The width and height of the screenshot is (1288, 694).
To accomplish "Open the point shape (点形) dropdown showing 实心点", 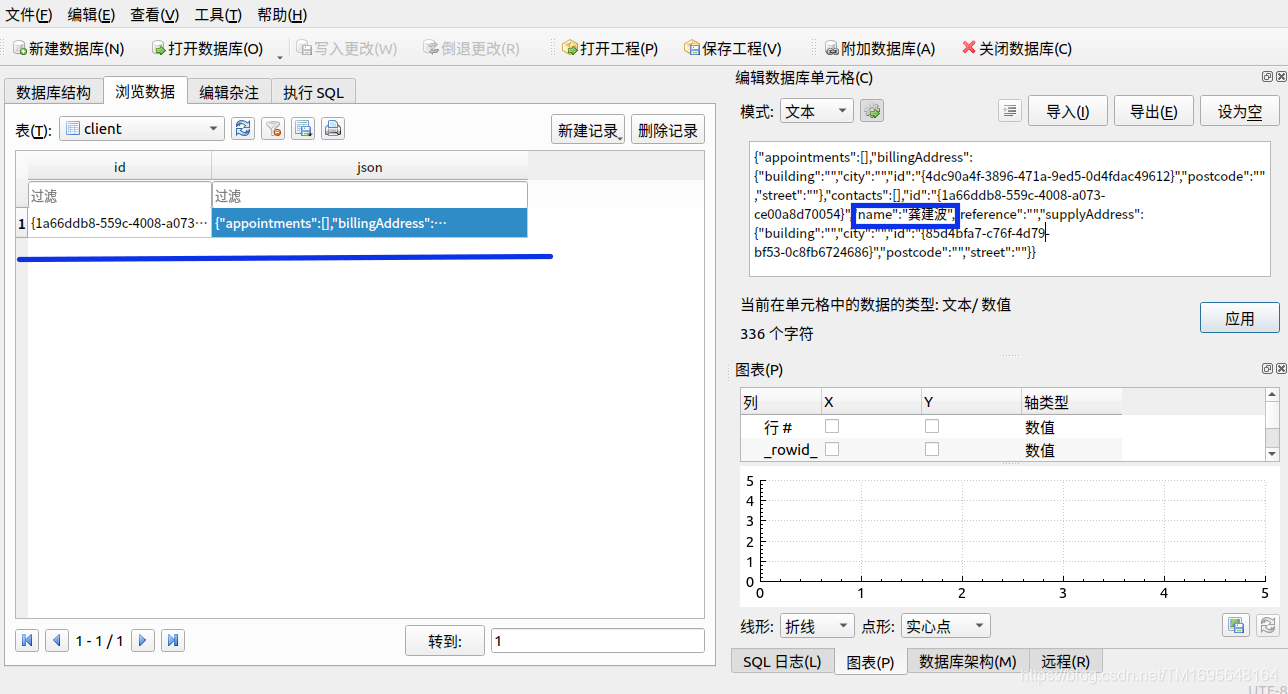I will [945, 626].
